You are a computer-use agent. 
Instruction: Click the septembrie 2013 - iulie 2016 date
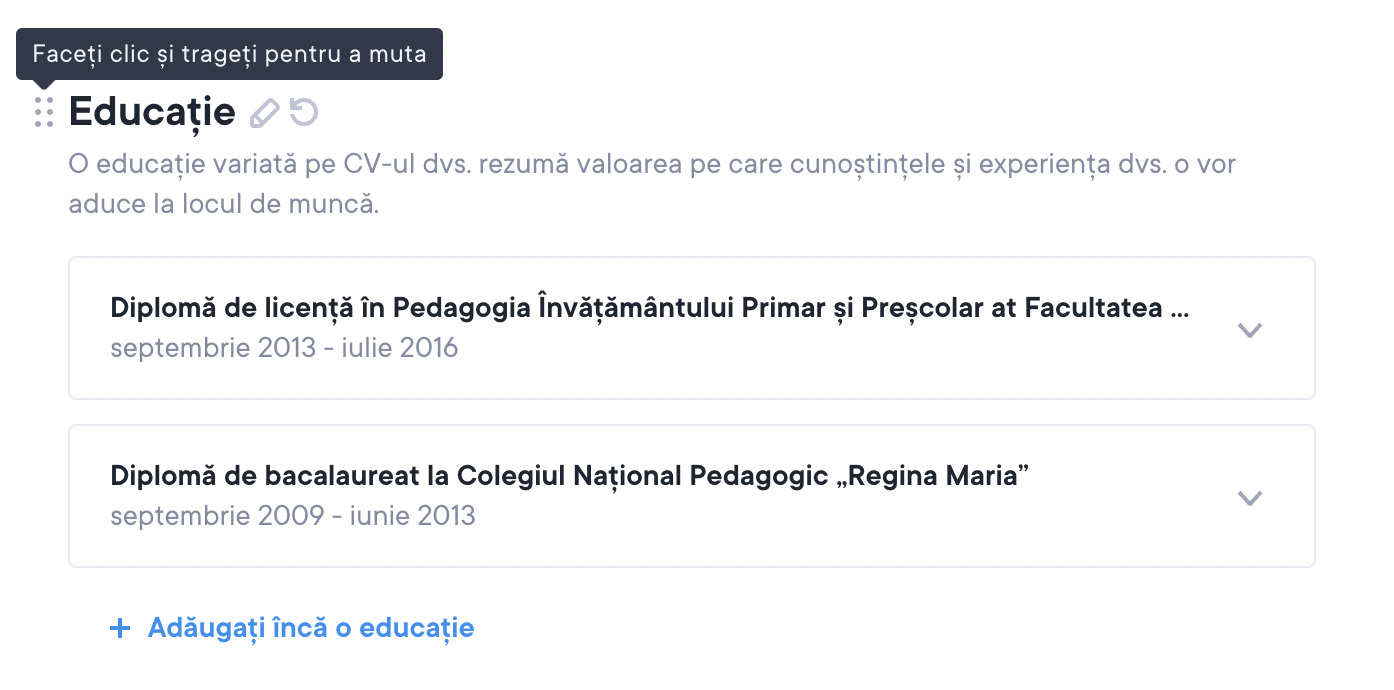pyautogui.click(x=284, y=348)
